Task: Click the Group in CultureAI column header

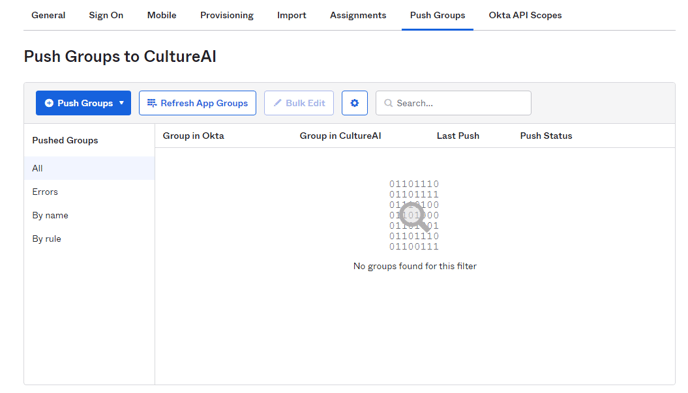Action: click(340, 136)
